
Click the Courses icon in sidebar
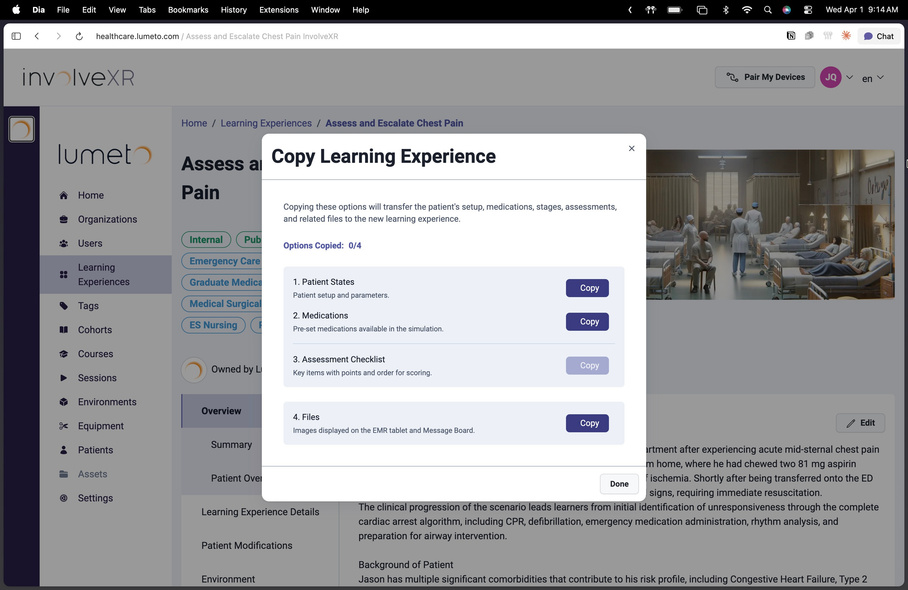tap(64, 354)
